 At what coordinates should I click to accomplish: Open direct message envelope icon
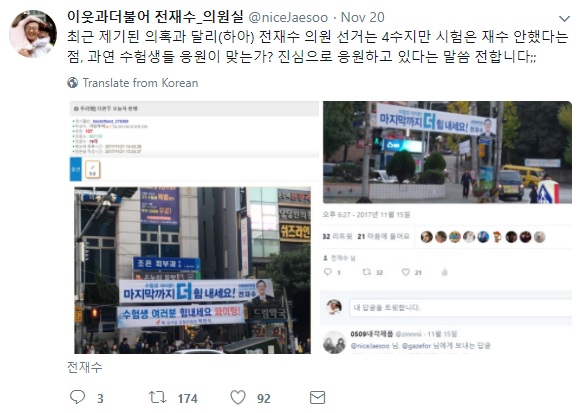click(317, 397)
